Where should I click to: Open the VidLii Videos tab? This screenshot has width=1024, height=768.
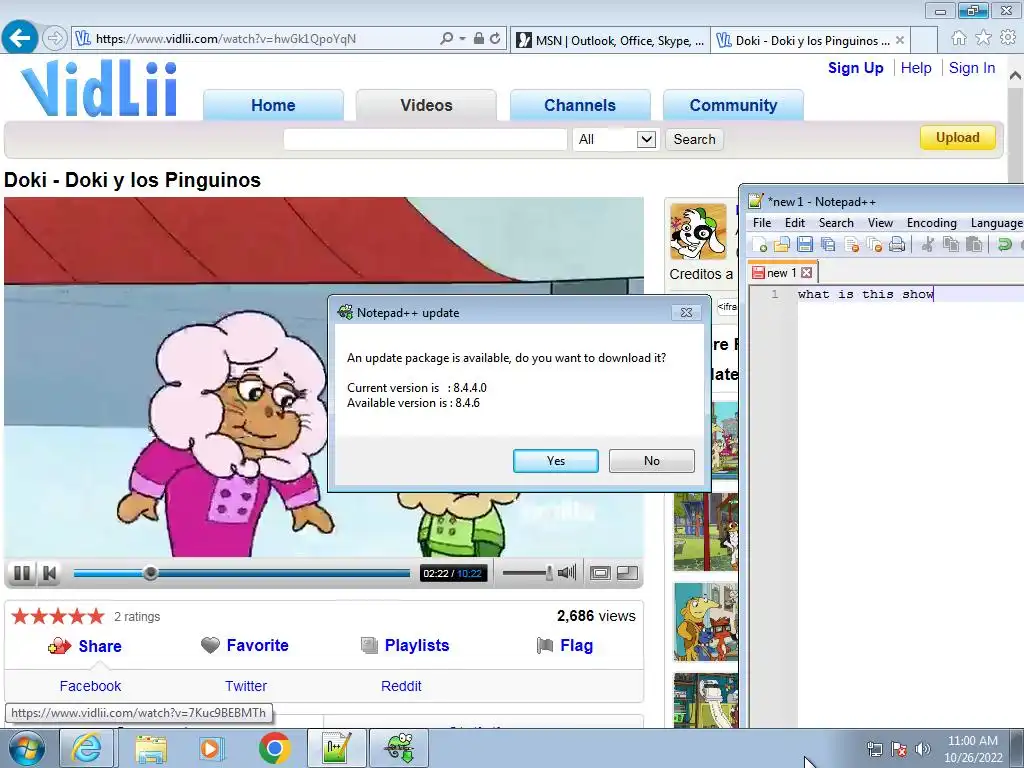(426, 105)
